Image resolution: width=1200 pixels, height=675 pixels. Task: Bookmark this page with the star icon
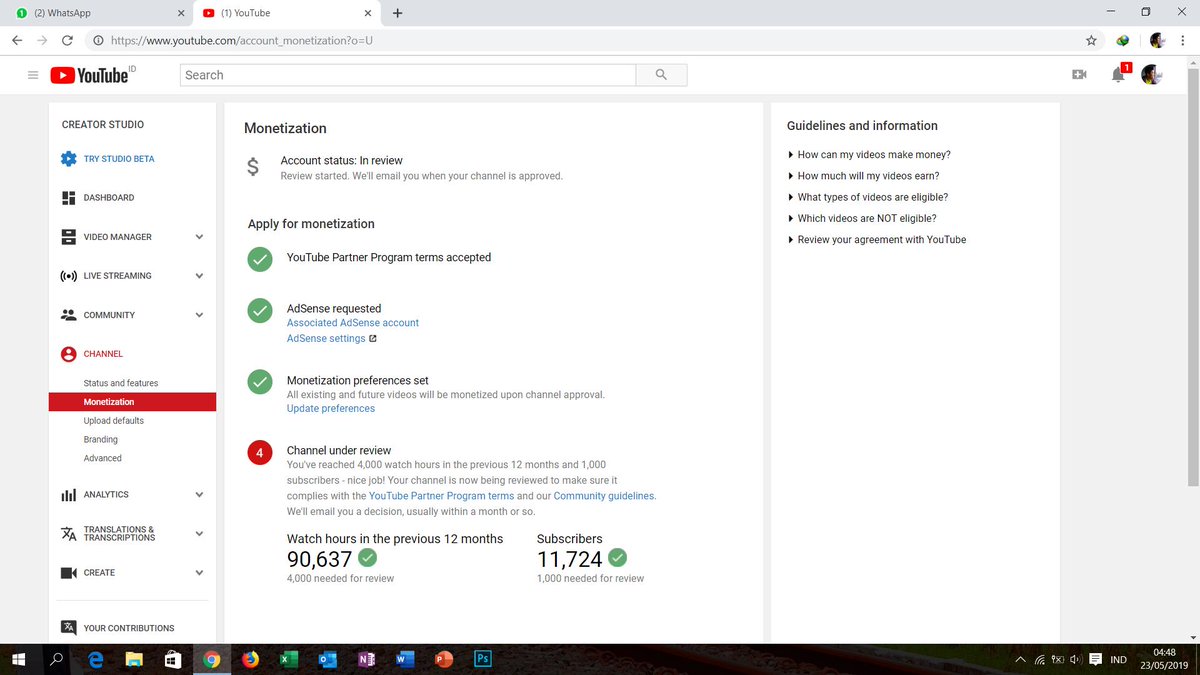1091,41
